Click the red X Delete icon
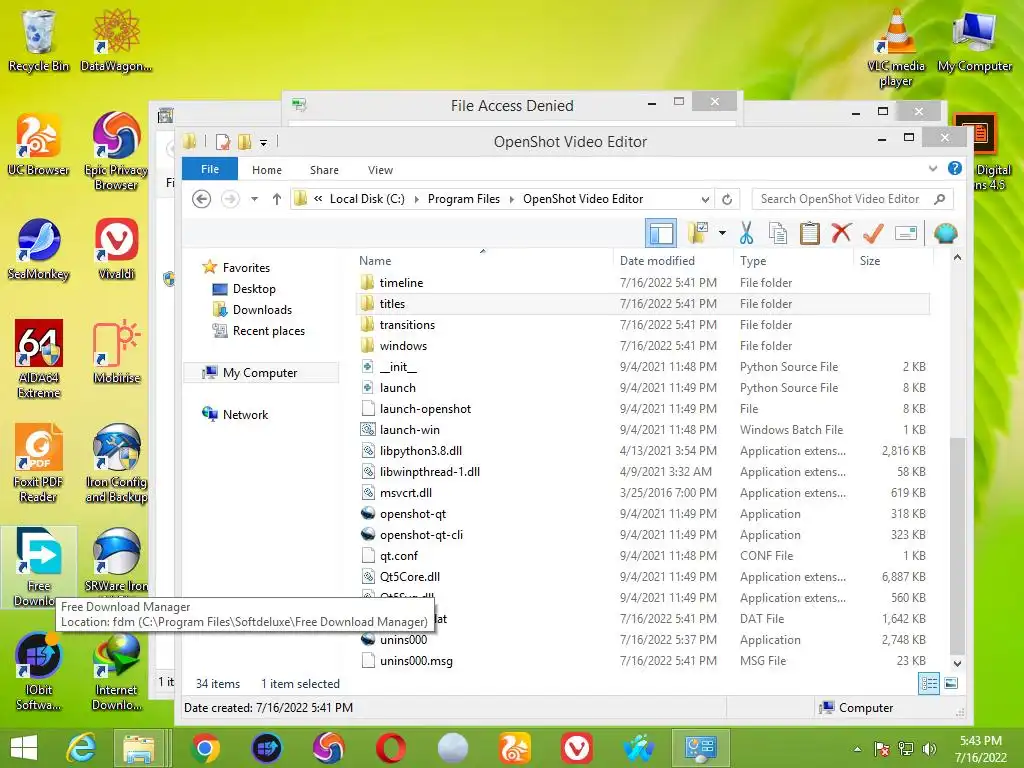The height and width of the screenshot is (768, 1024). (841, 233)
